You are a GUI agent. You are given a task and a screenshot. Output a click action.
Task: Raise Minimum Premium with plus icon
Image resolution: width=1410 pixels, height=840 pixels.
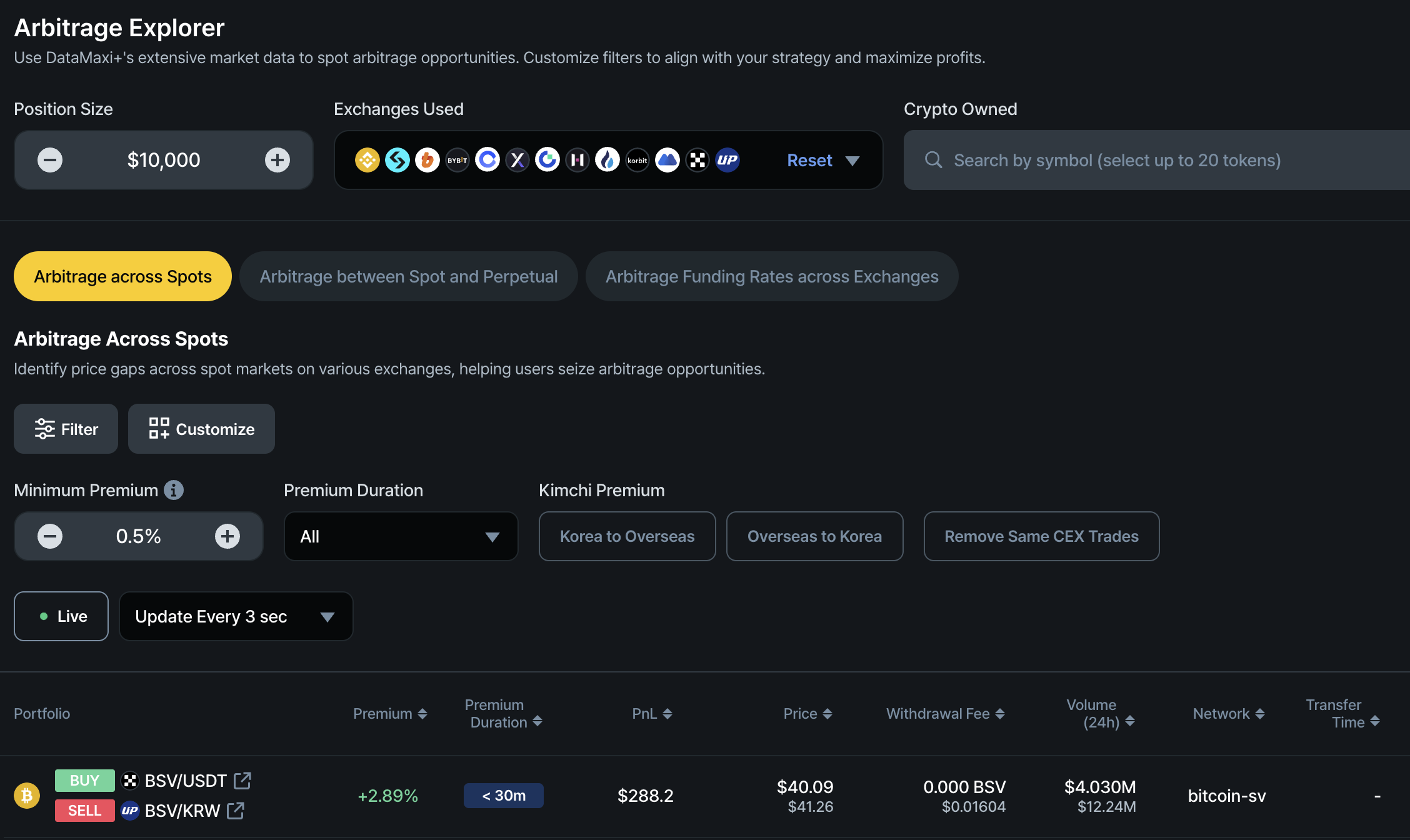click(227, 536)
